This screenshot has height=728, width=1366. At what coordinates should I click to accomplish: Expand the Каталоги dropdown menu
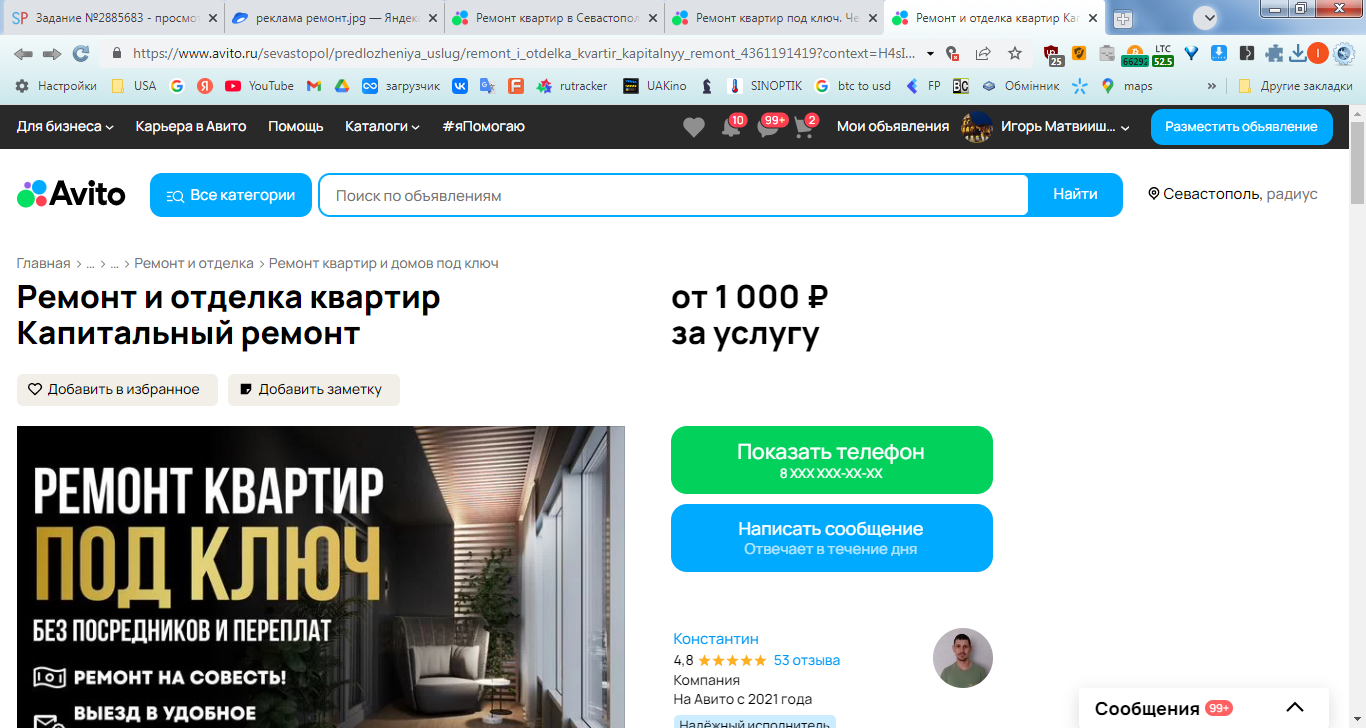coord(382,126)
